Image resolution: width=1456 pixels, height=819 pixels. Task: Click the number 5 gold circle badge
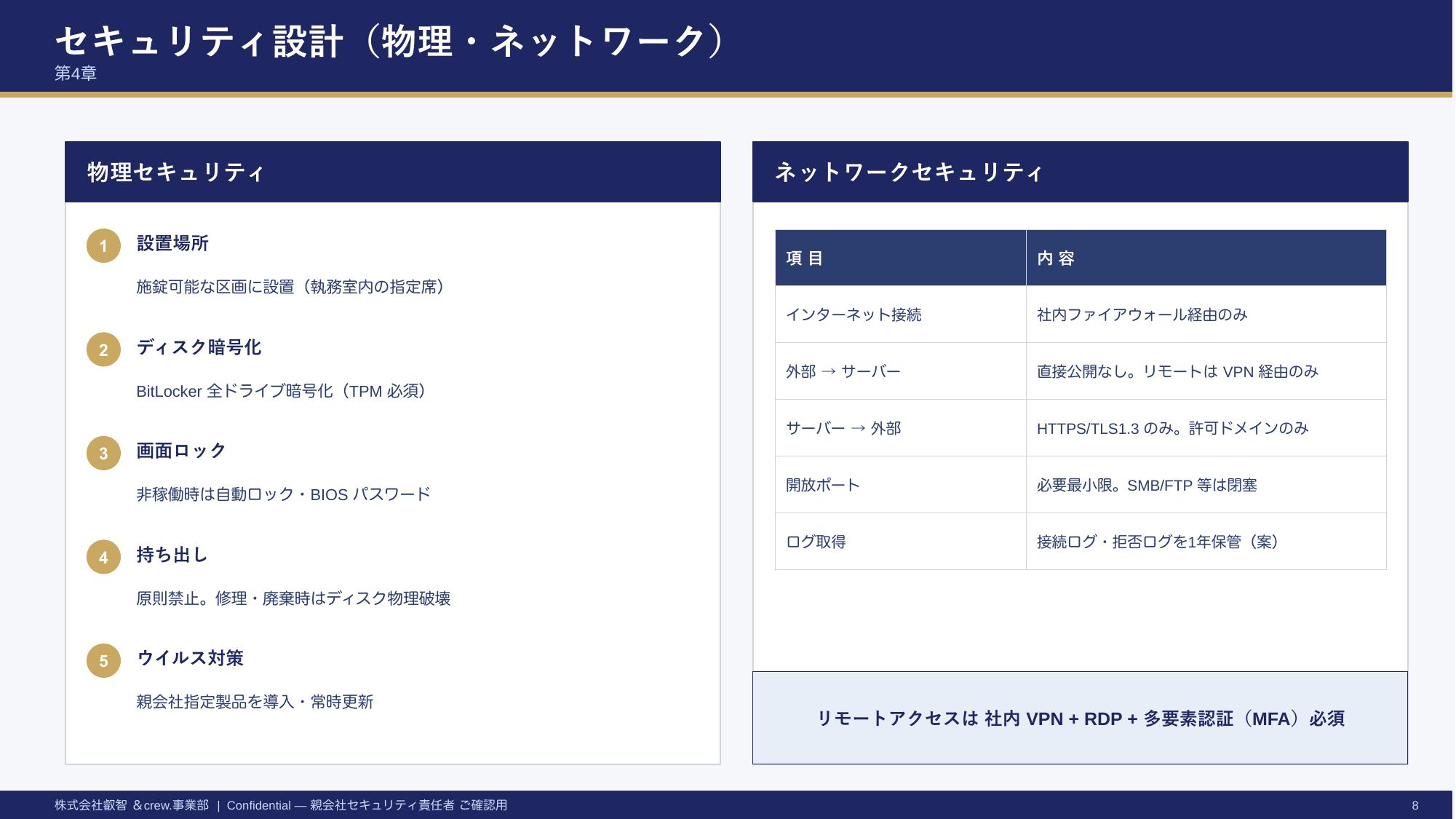point(103,661)
